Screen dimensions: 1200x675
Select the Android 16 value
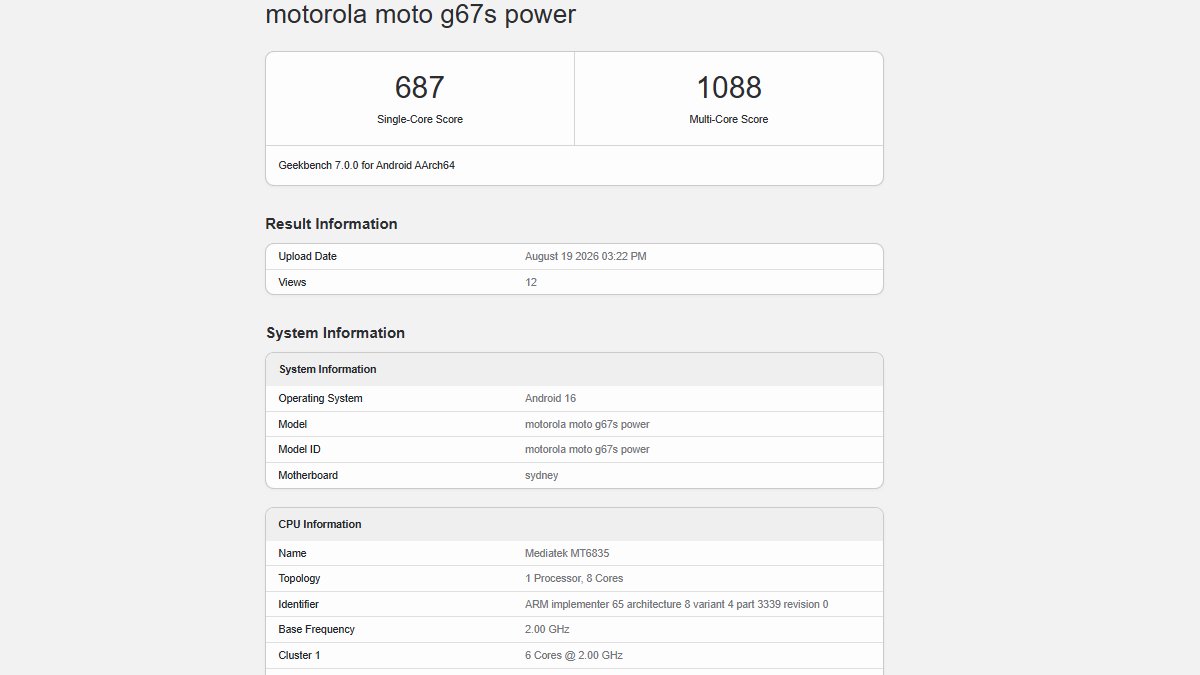(x=550, y=398)
